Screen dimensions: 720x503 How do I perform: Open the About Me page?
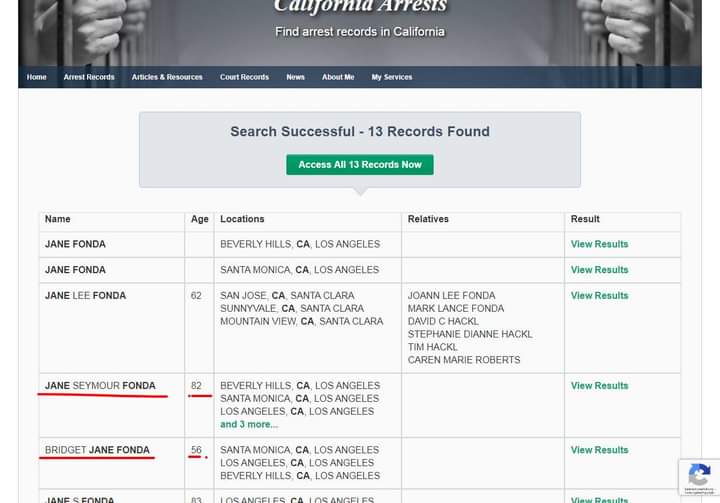click(338, 77)
